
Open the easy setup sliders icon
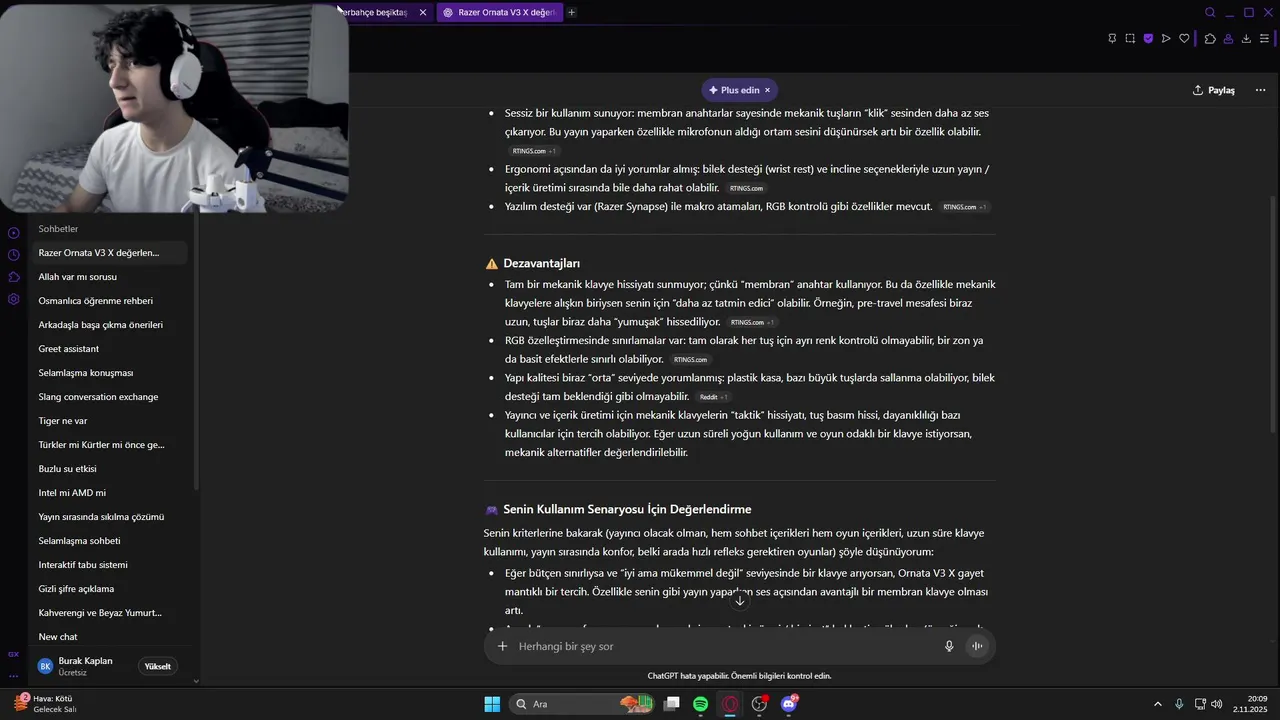coord(1264,39)
